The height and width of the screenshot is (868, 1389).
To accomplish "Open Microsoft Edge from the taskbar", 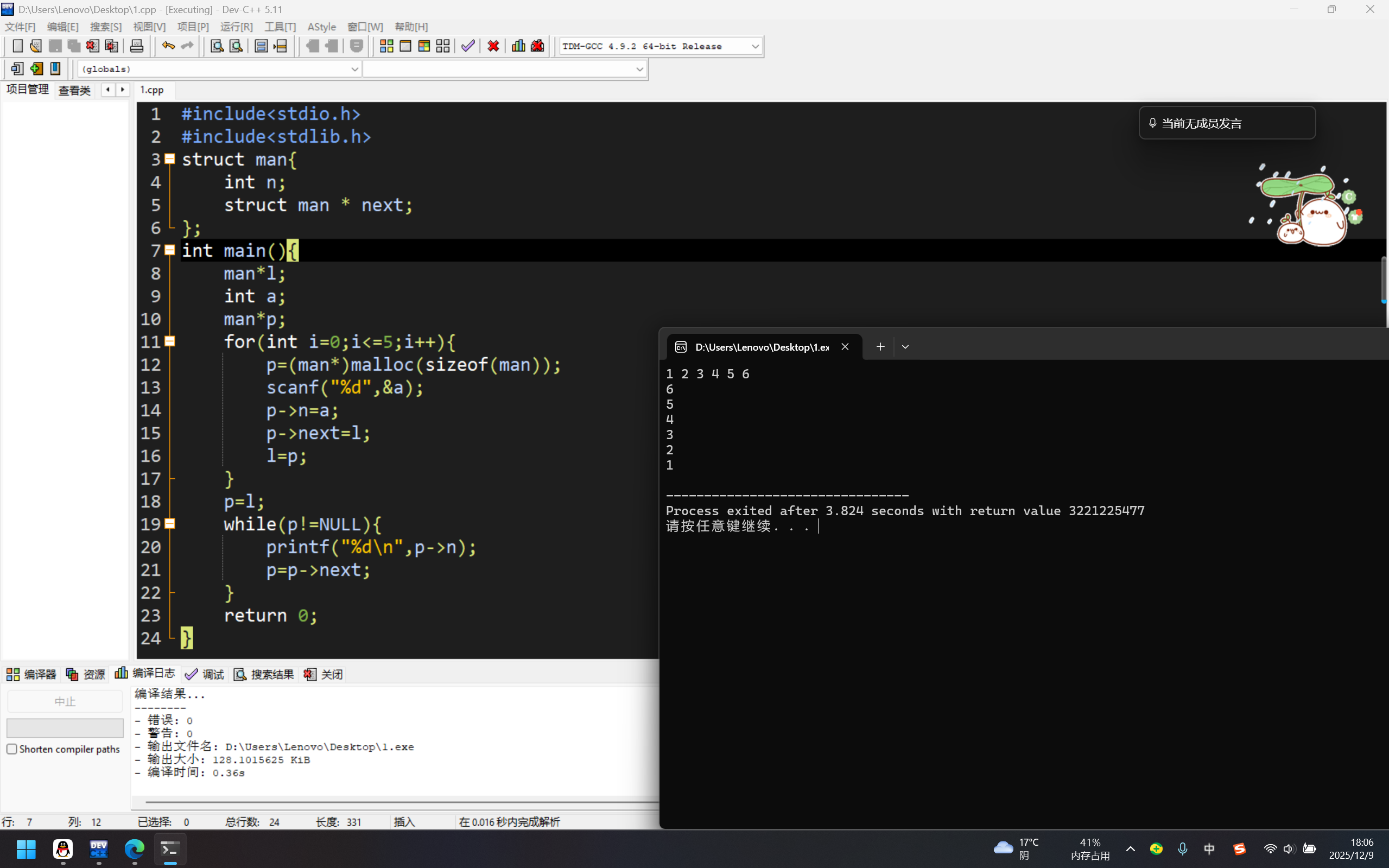I will (134, 848).
